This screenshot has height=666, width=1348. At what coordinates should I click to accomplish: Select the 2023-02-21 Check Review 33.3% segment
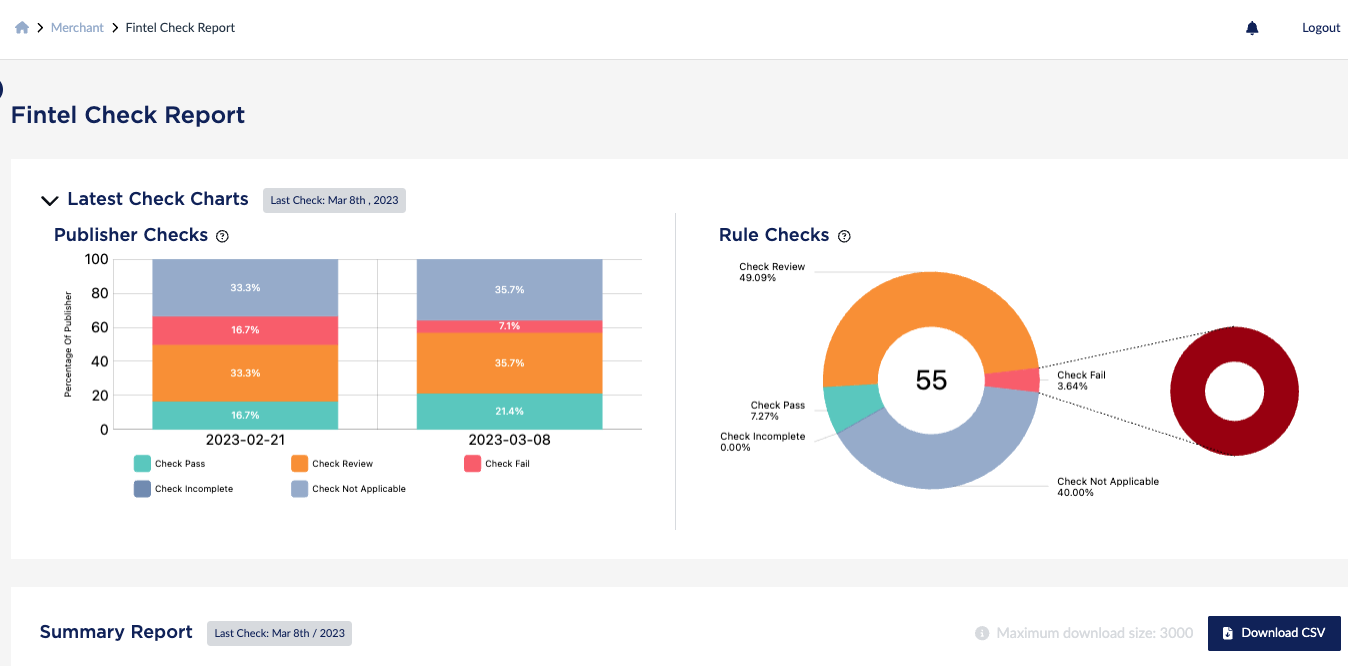(245, 373)
